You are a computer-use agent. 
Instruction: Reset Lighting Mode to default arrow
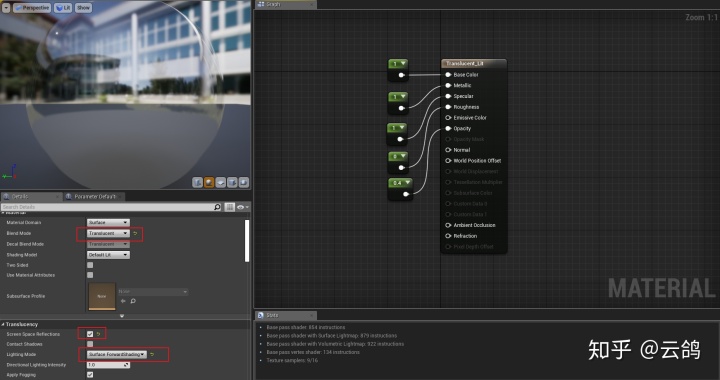click(152, 354)
